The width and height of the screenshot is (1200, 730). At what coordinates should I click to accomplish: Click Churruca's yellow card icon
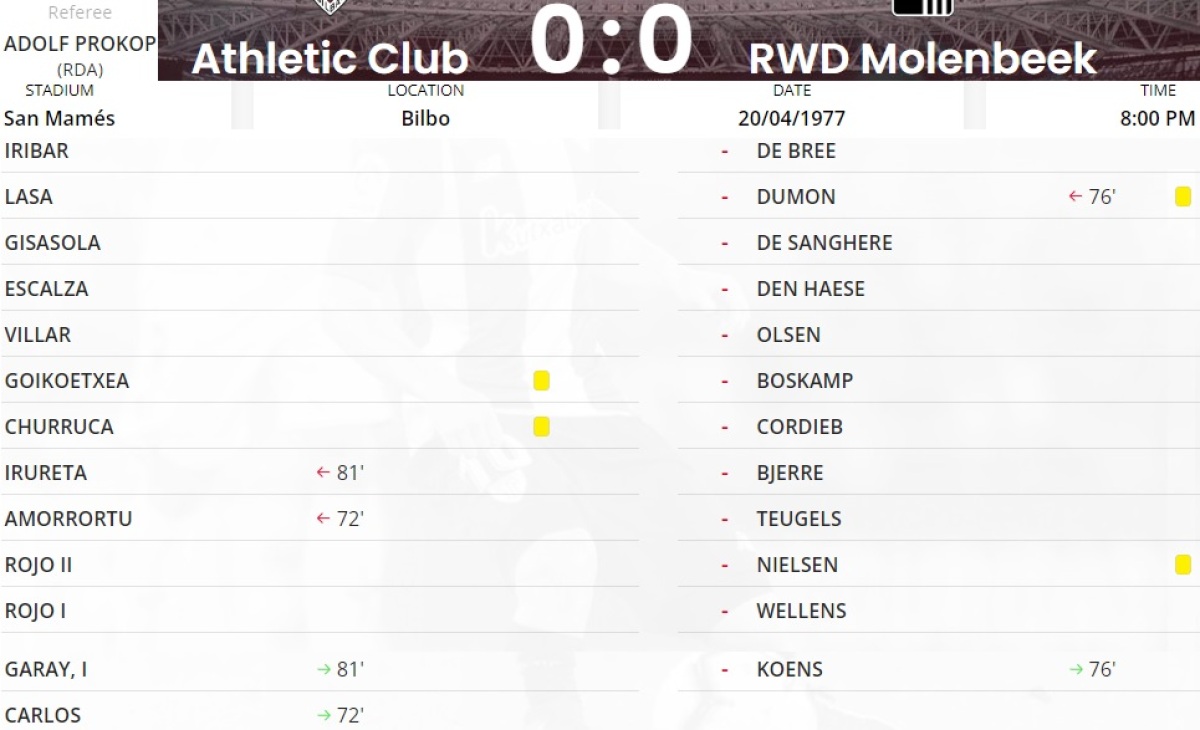point(541,427)
